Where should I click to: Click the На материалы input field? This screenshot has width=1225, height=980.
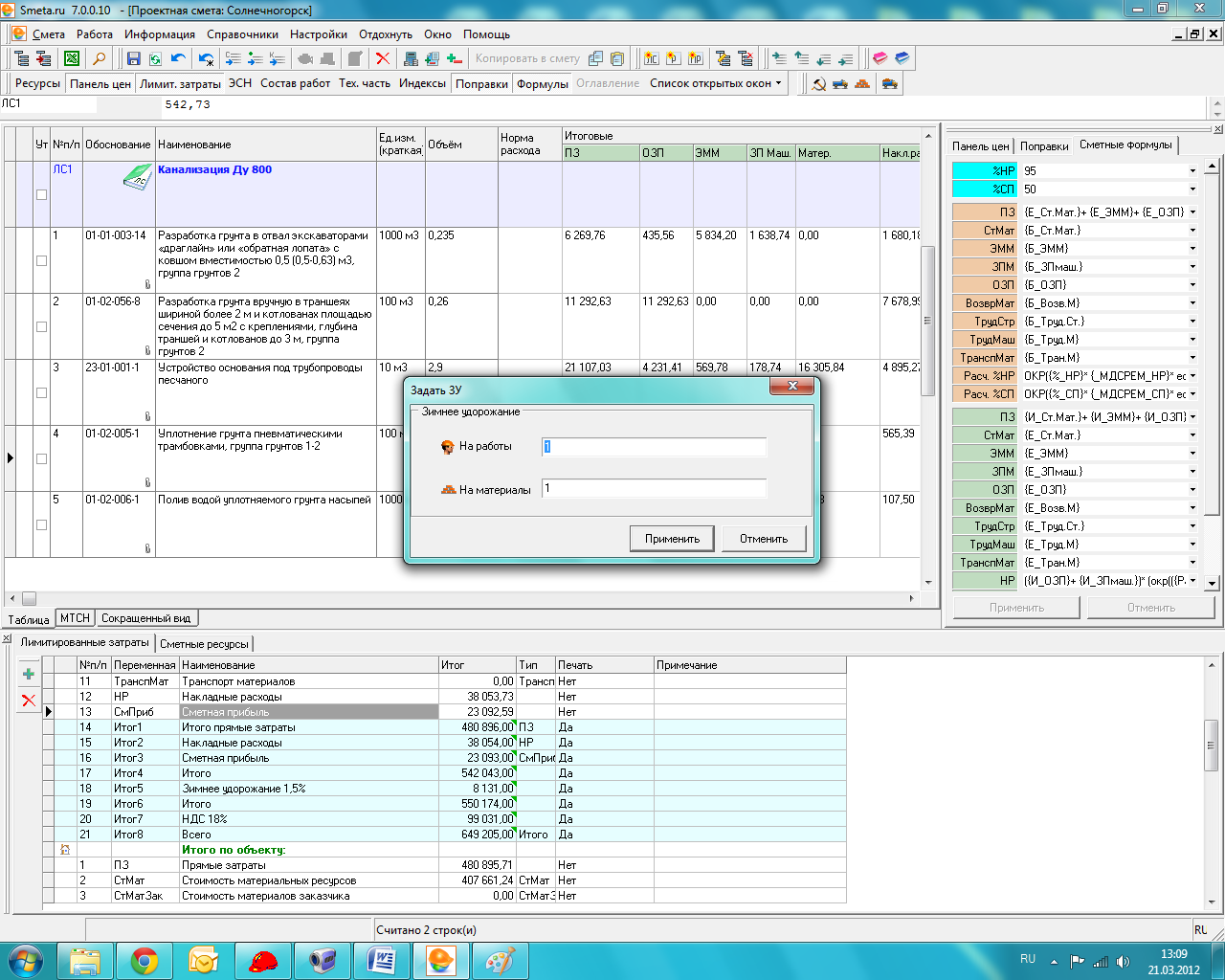point(654,489)
